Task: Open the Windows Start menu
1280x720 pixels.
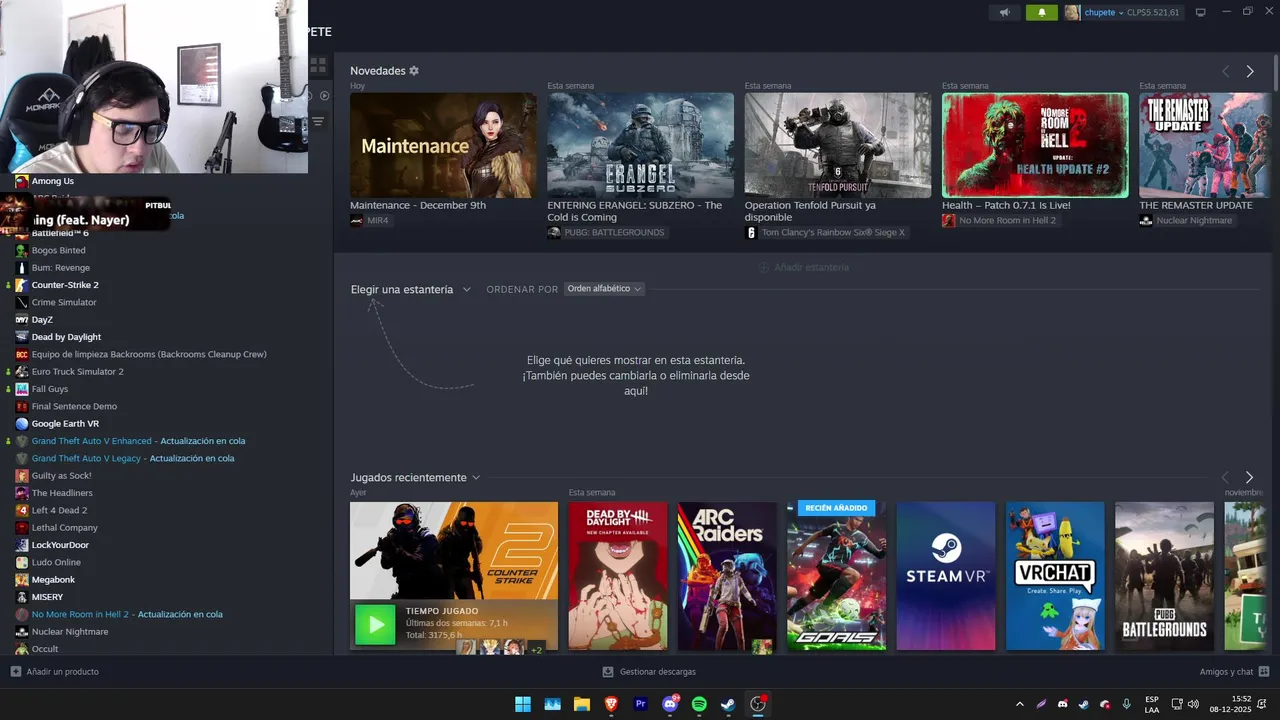Action: click(x=523, y=704)
